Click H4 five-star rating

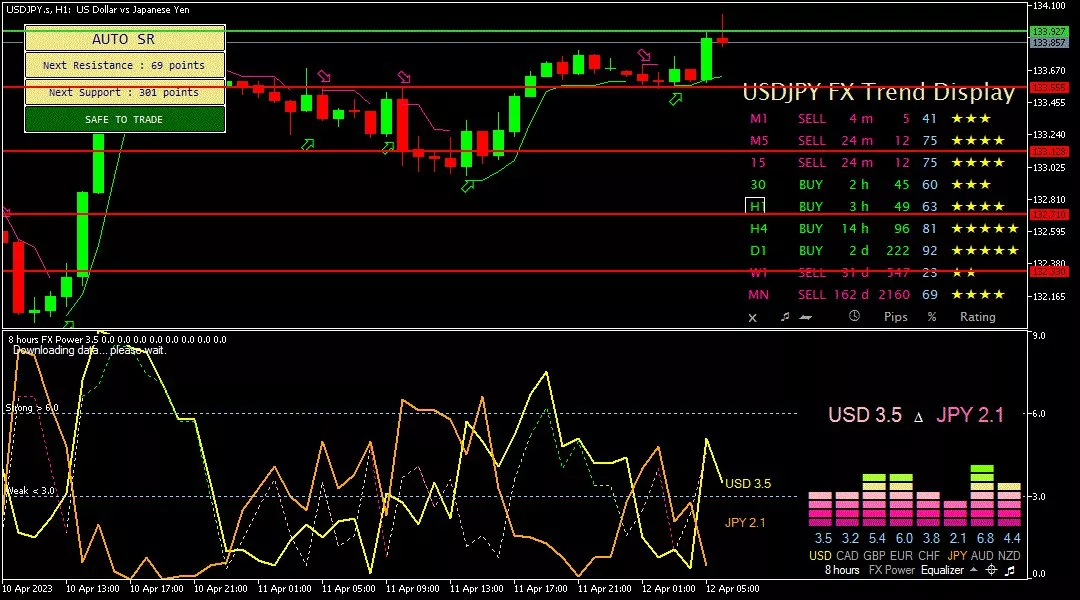984,229
